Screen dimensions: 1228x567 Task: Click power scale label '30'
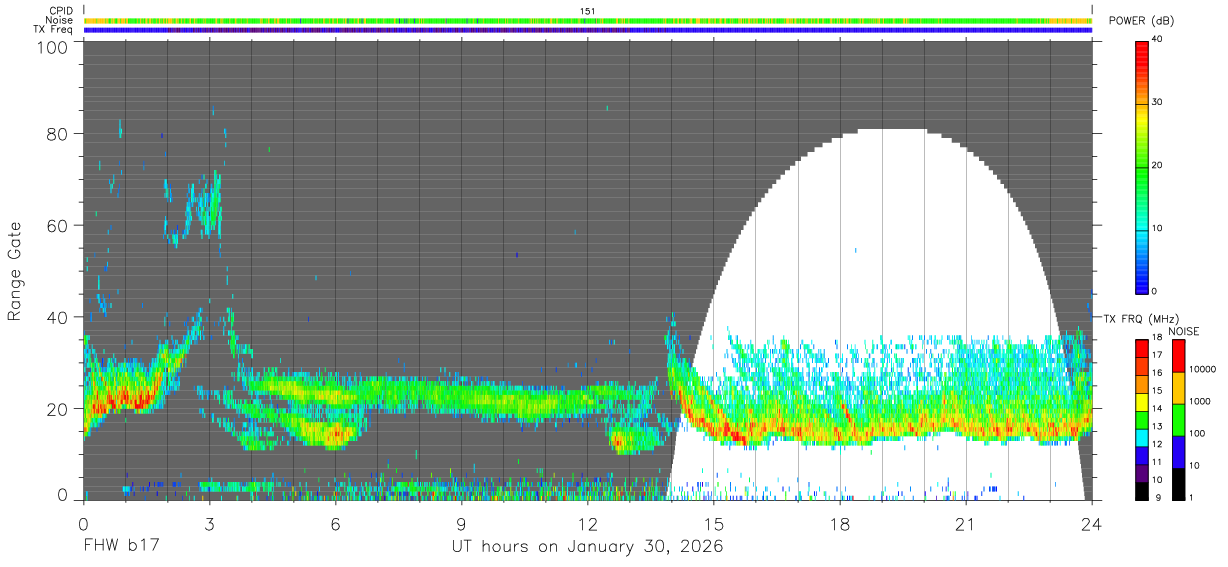pyautogui.click(x=1158, y=103)
